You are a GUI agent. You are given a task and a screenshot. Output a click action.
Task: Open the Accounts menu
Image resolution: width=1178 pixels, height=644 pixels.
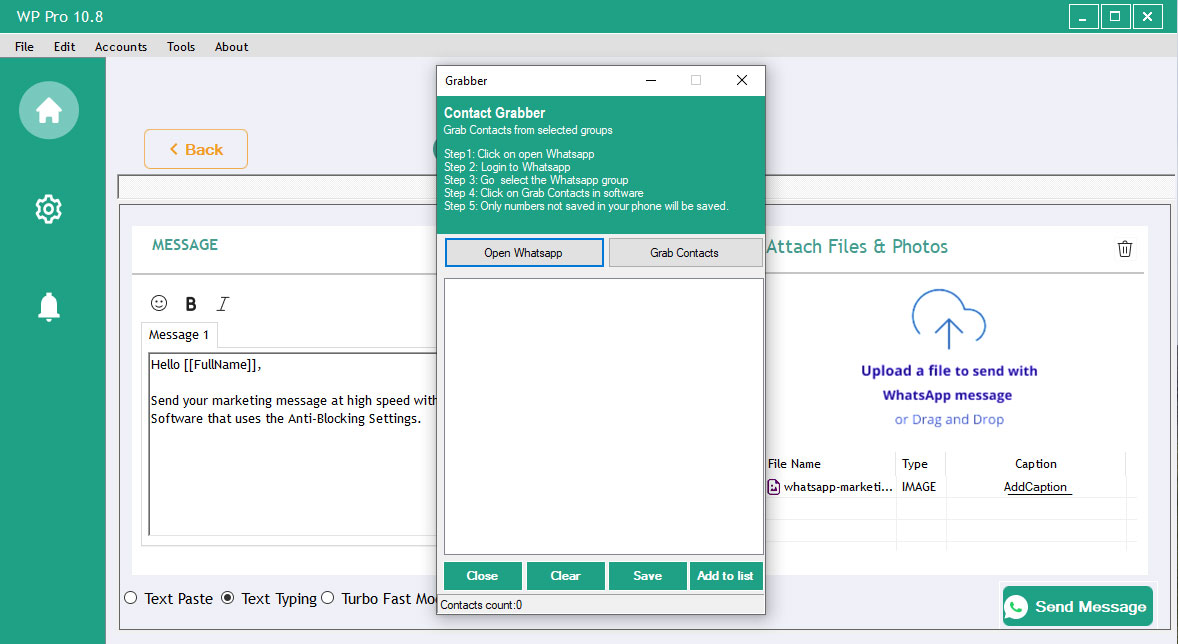tap(121, 47)
